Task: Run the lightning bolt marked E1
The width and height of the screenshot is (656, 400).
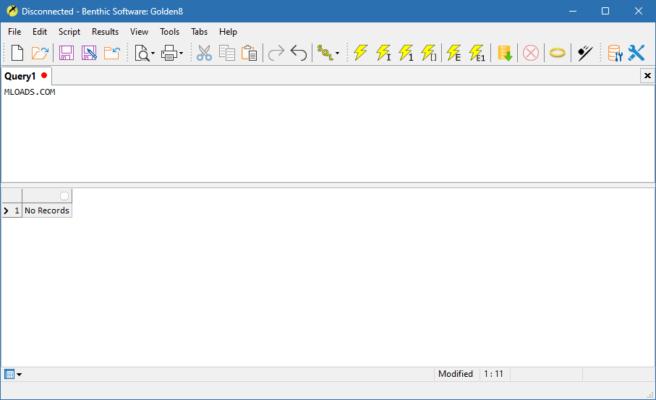Action: pyautogui.click(x=477, y=53)
